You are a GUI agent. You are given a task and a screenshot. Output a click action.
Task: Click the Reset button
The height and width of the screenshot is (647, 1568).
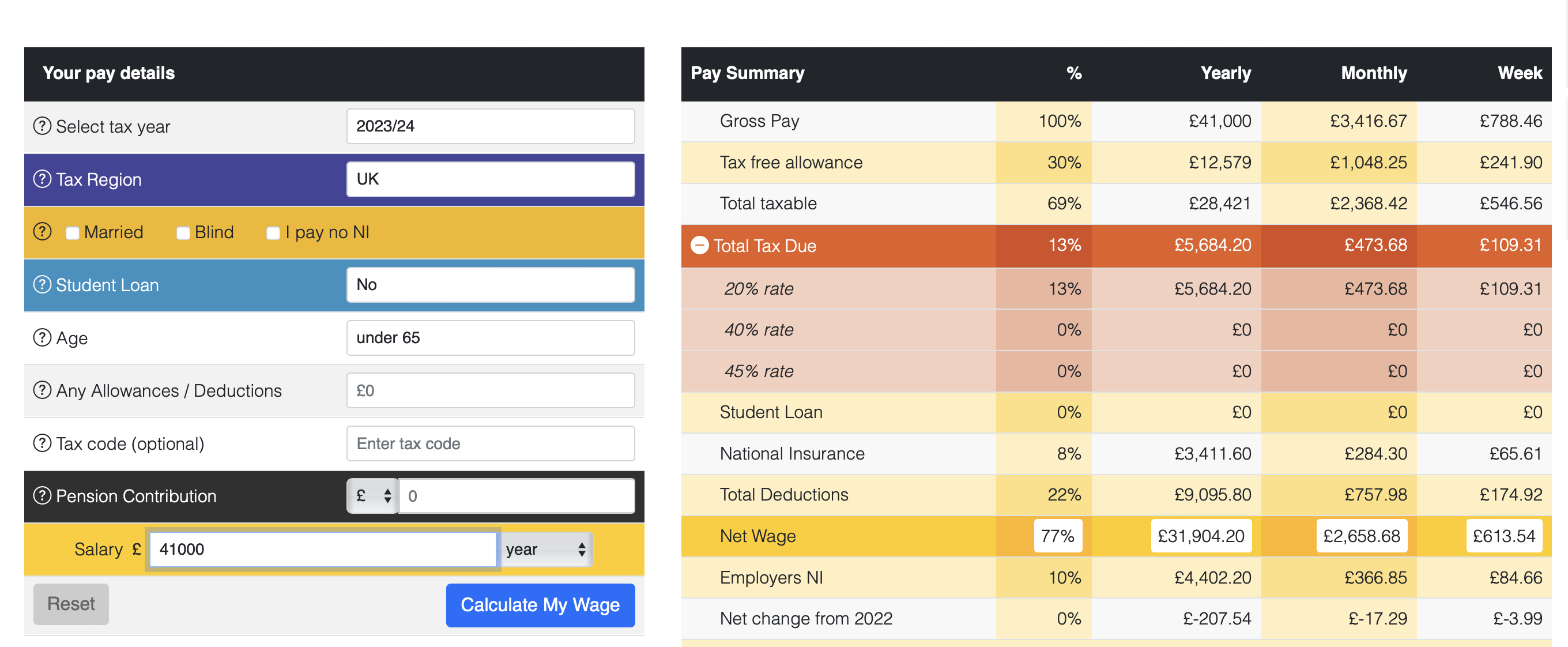click(70, 604)
